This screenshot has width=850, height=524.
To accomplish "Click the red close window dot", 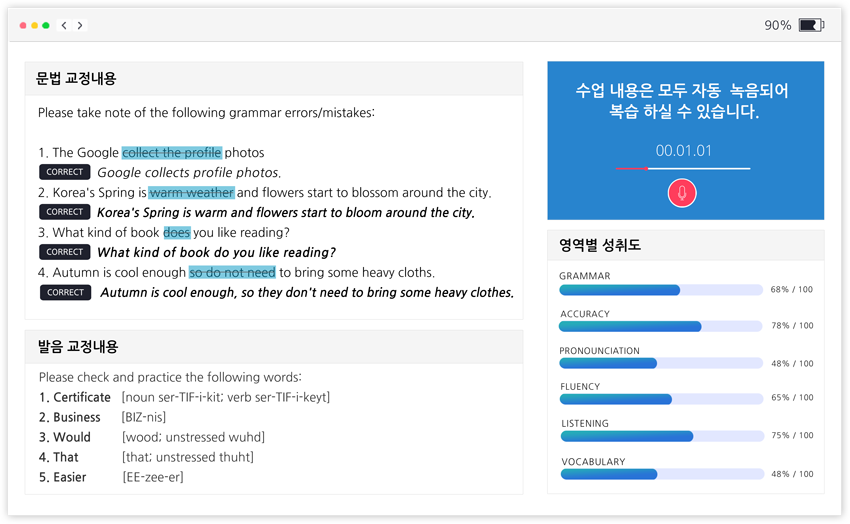I will 23,25.
